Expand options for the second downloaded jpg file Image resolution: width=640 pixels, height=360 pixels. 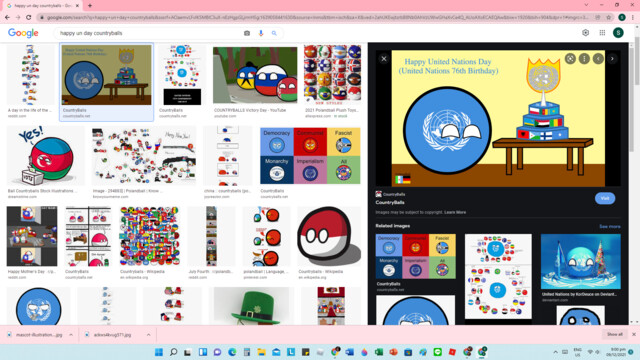(x=149, y=335)
